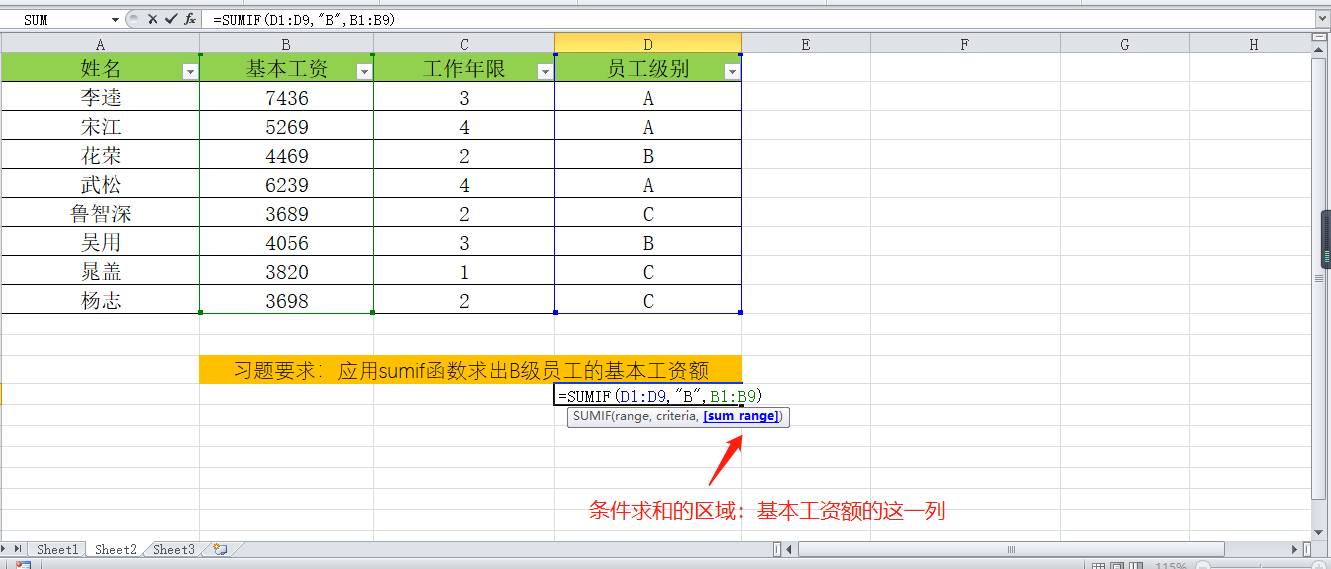
Task: Open the Name Box dropdown arrow
Action: click(x=116, y=19)
